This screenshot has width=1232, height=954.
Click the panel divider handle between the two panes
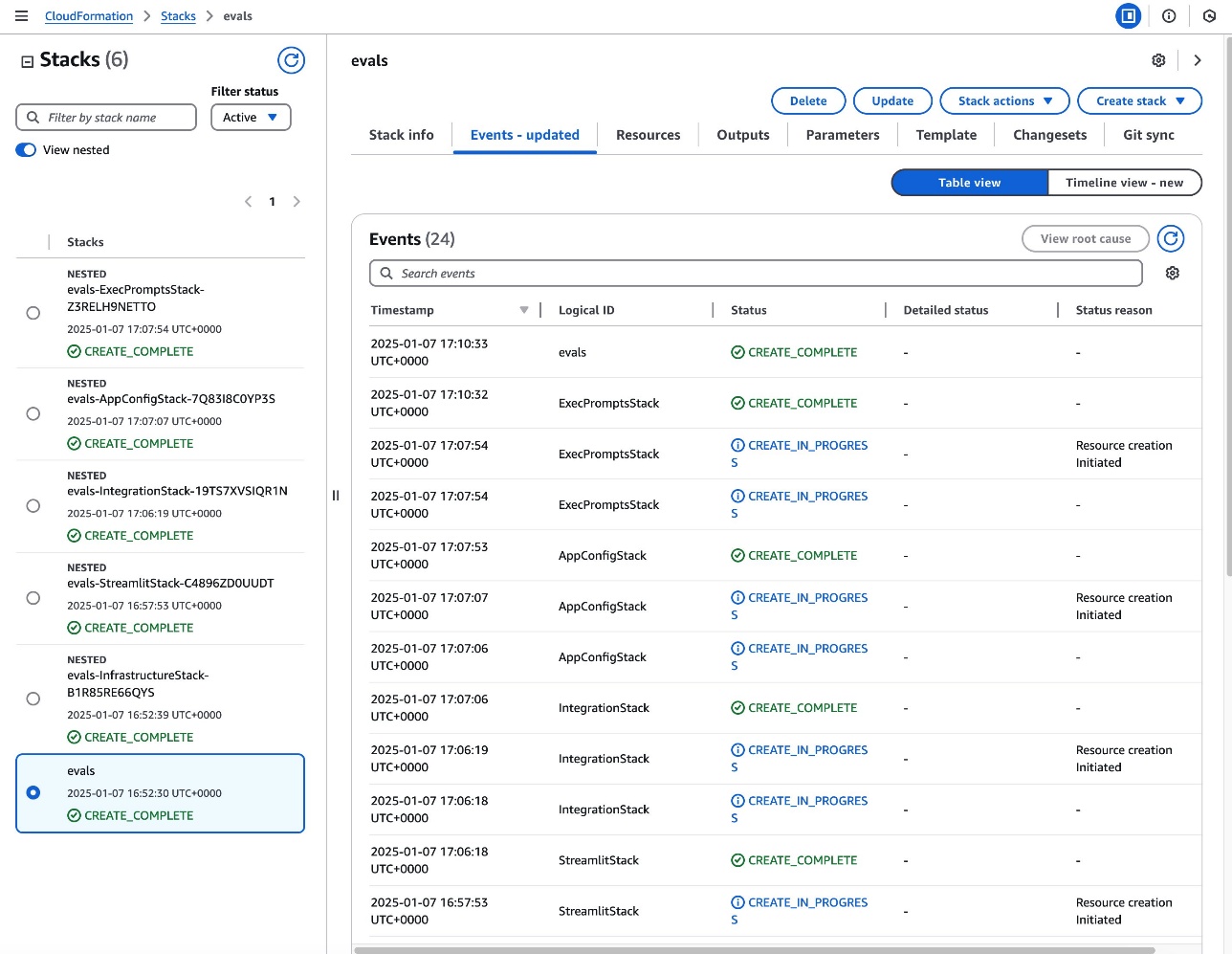coord(336,495)
